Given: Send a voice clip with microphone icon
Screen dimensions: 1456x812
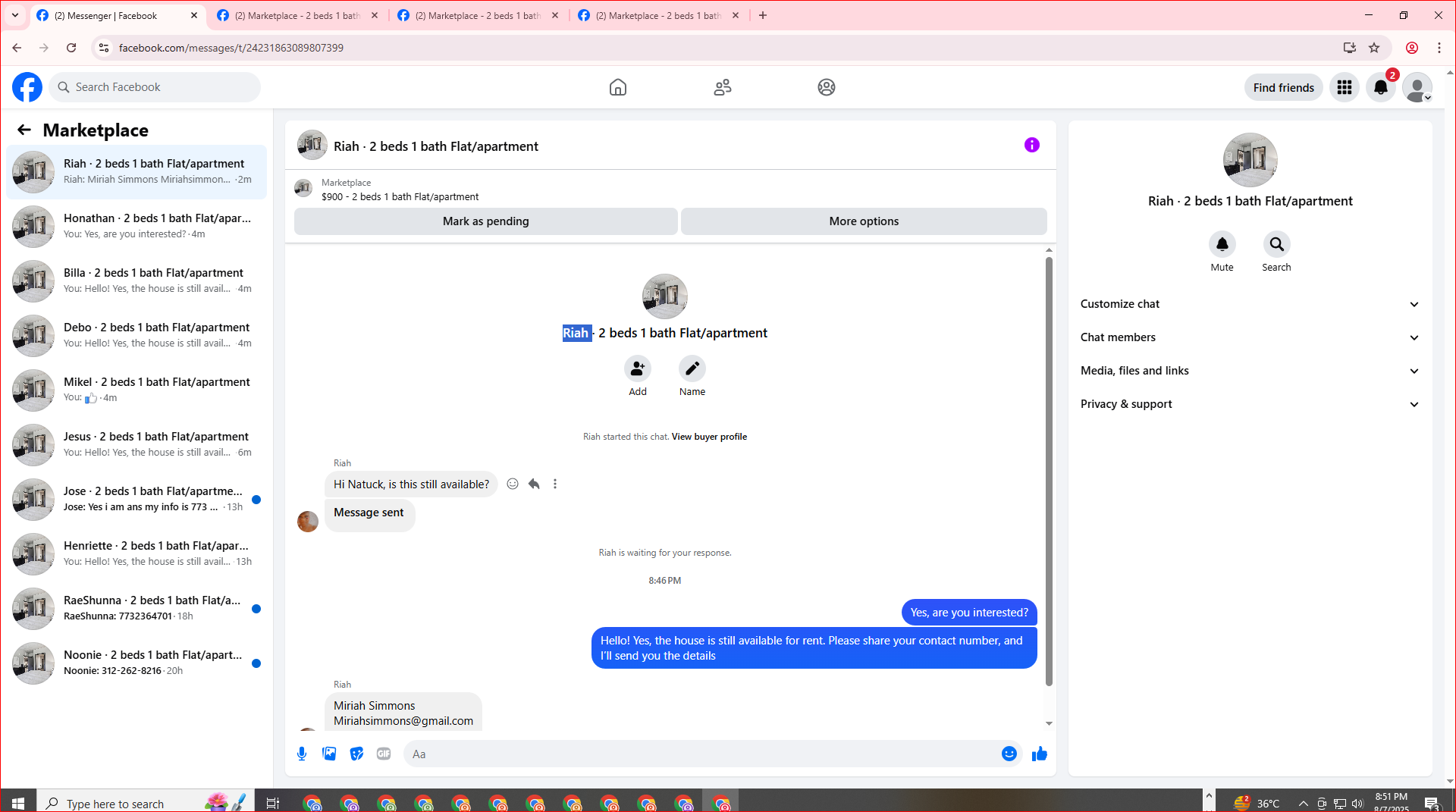Looking at the screenshot, I should click(x=302, y=754).
